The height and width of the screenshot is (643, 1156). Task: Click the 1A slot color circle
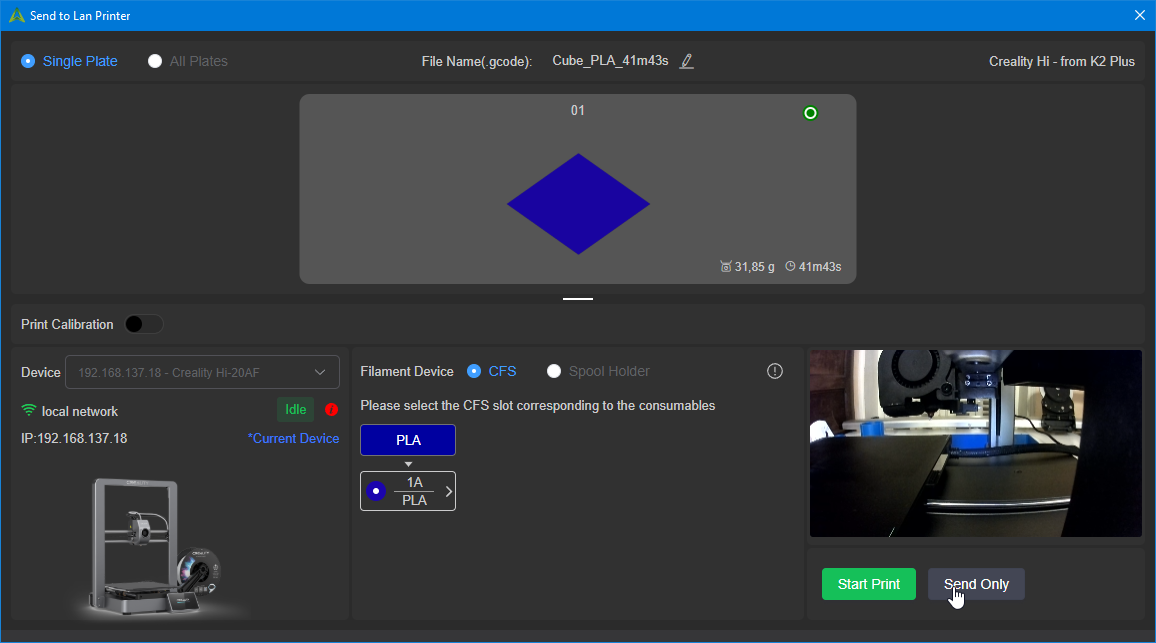(x=376, y=491)
